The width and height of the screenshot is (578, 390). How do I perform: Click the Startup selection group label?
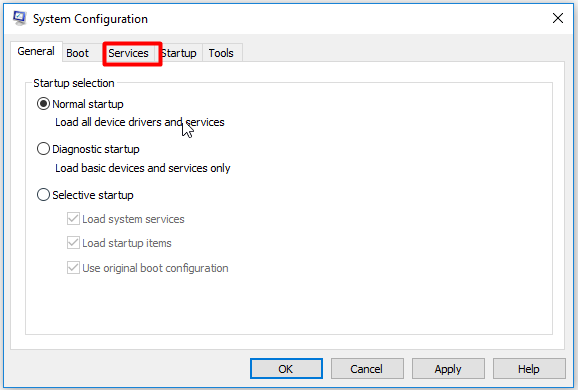74,83
